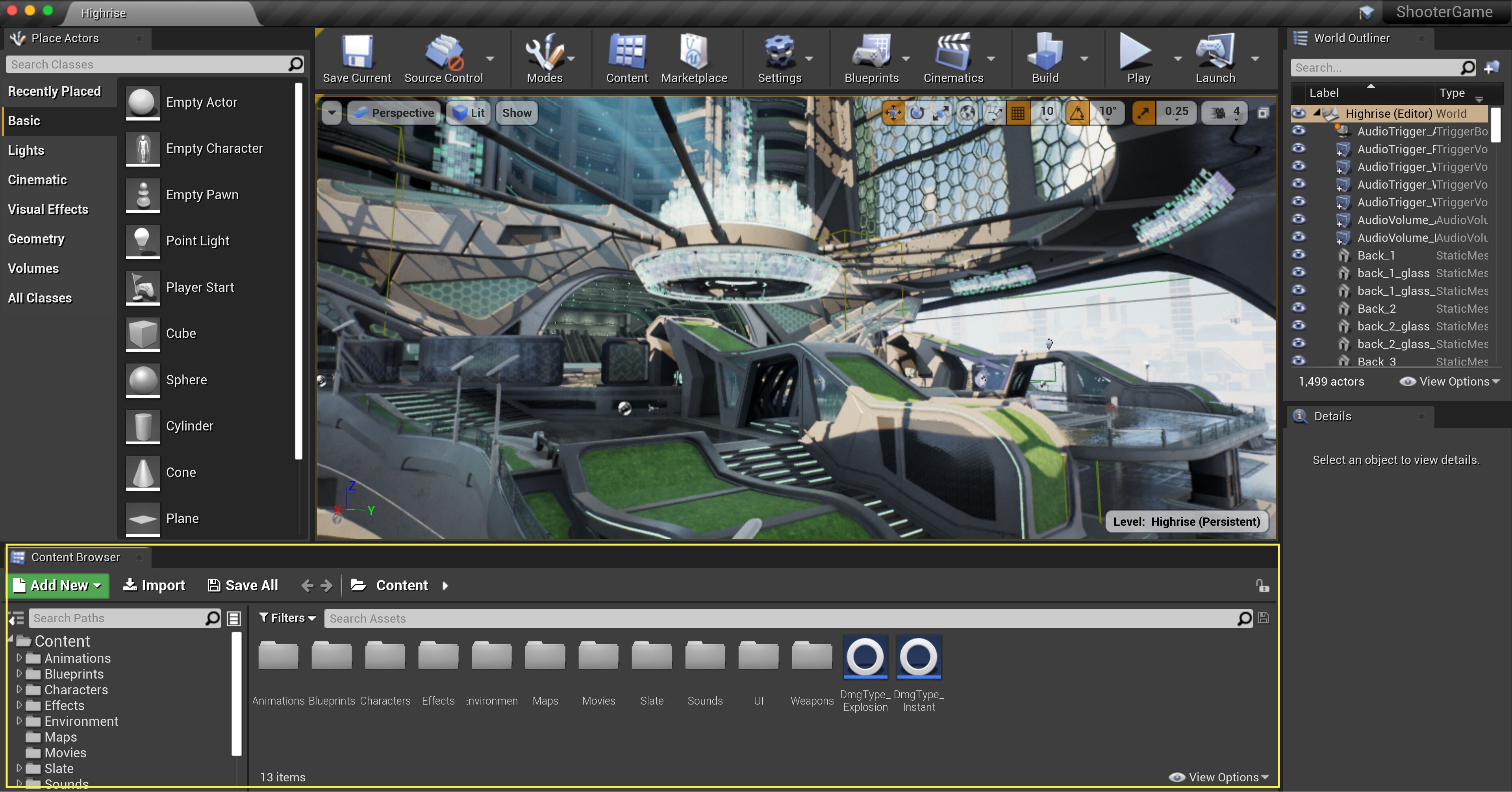Click the Place Actors list scrollbar
Image resolution: width=1512 pixels, height=792 pixels.
[x=299, y=270]
